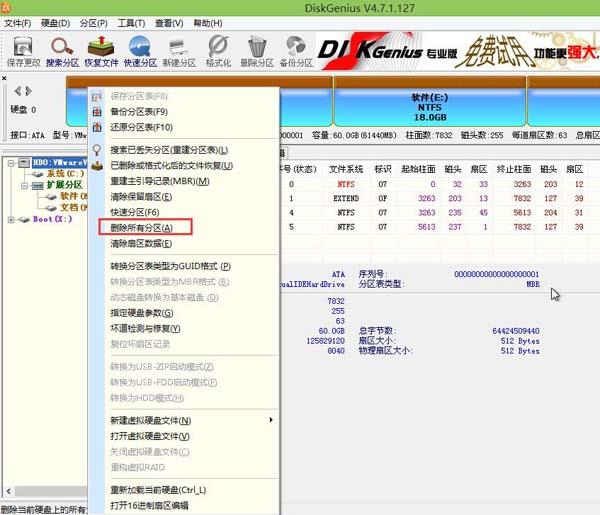
Task: Open the 文件(F) menu
Action: click(17, 23)
